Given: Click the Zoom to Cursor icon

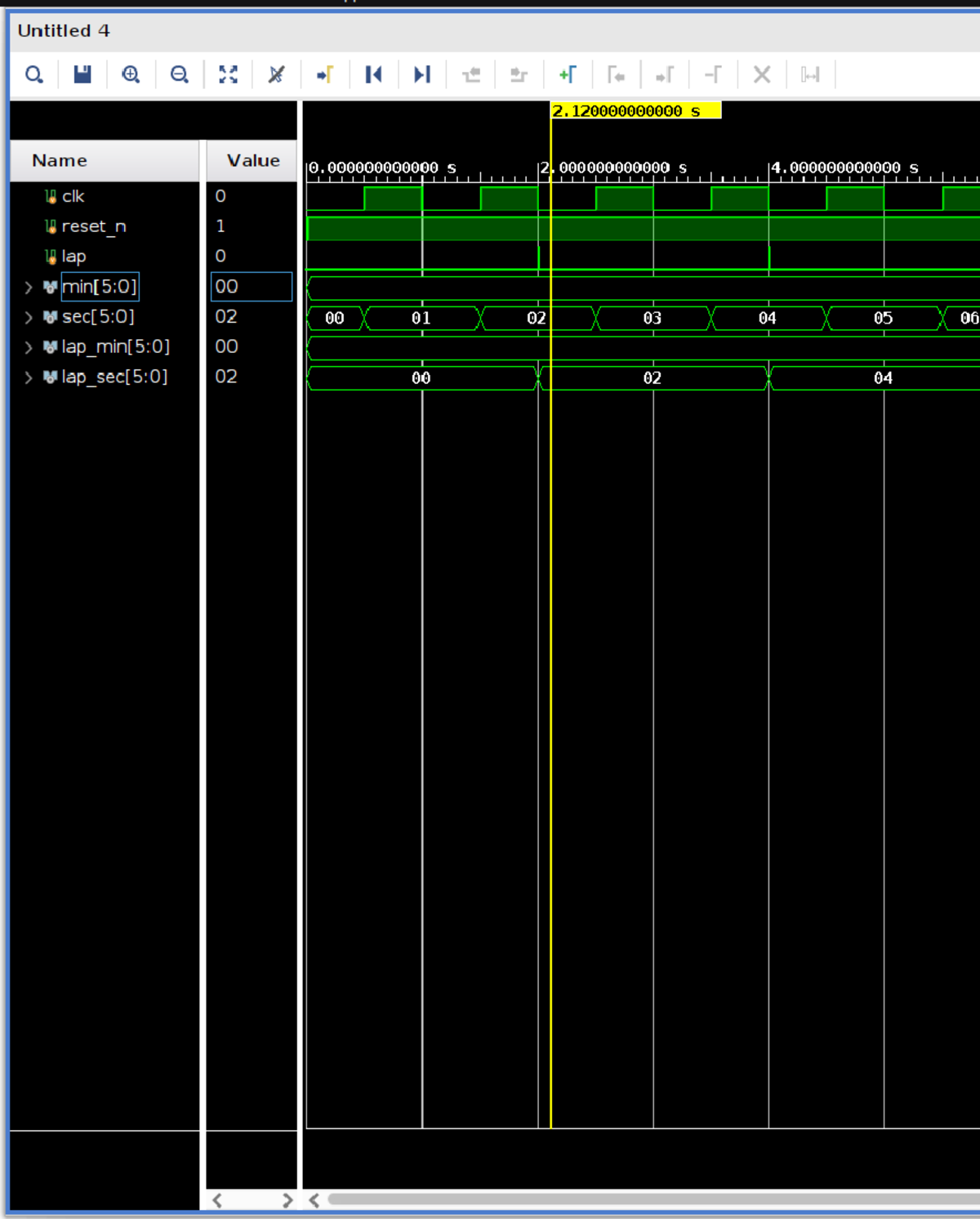Looking at the screenshot, I should (x=276, y=75).
